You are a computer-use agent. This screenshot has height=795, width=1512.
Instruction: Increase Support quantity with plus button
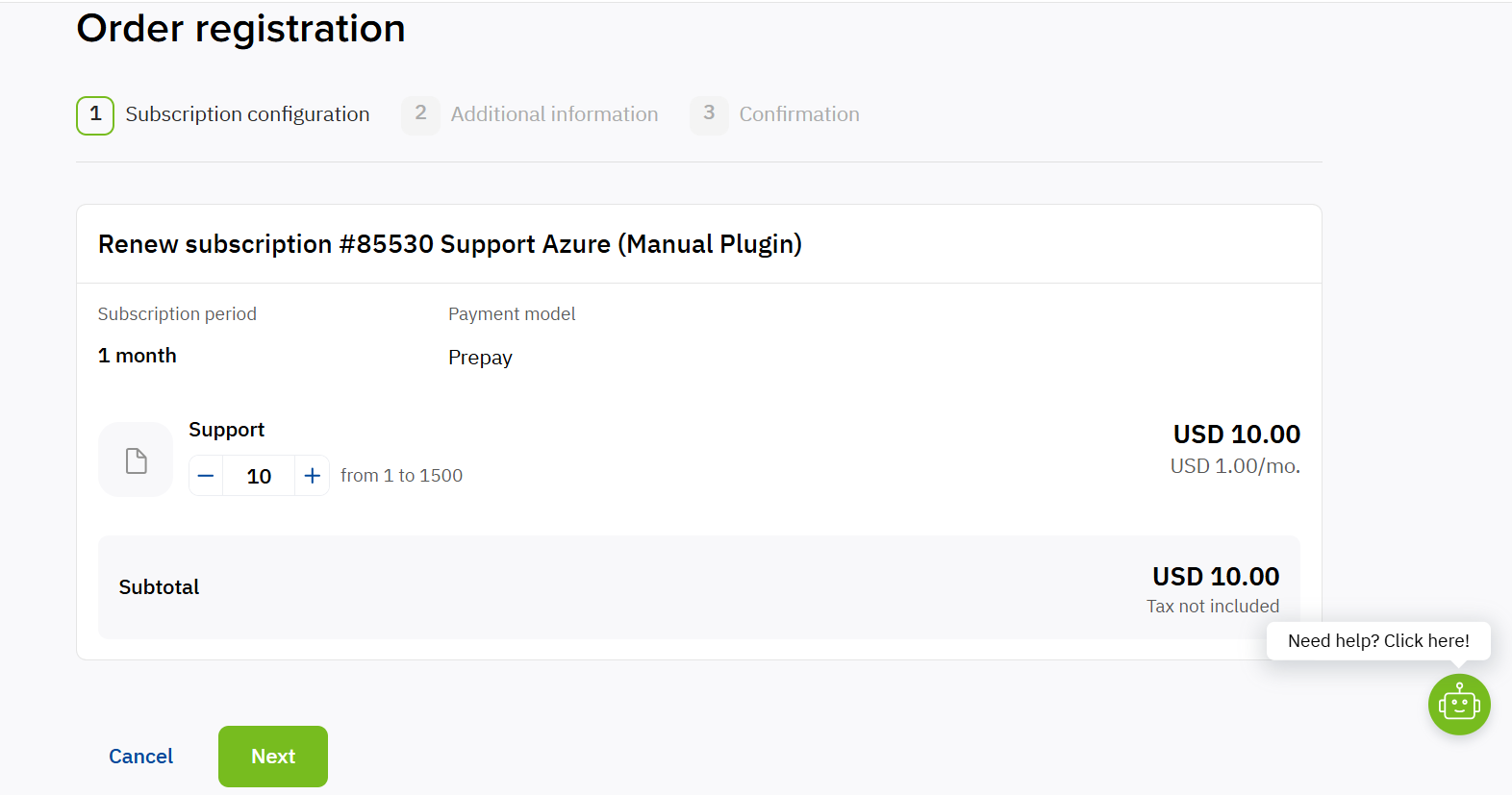[312, 476]
